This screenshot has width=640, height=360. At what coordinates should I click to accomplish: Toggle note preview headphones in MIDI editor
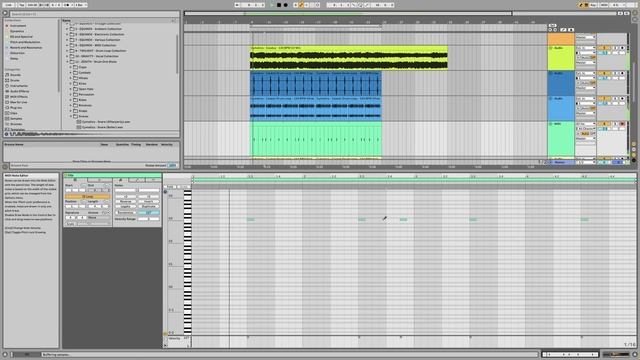[x=165, y=191]
